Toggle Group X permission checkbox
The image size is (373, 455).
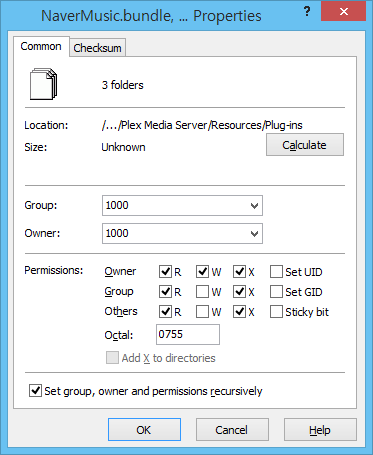click(239, 292)
